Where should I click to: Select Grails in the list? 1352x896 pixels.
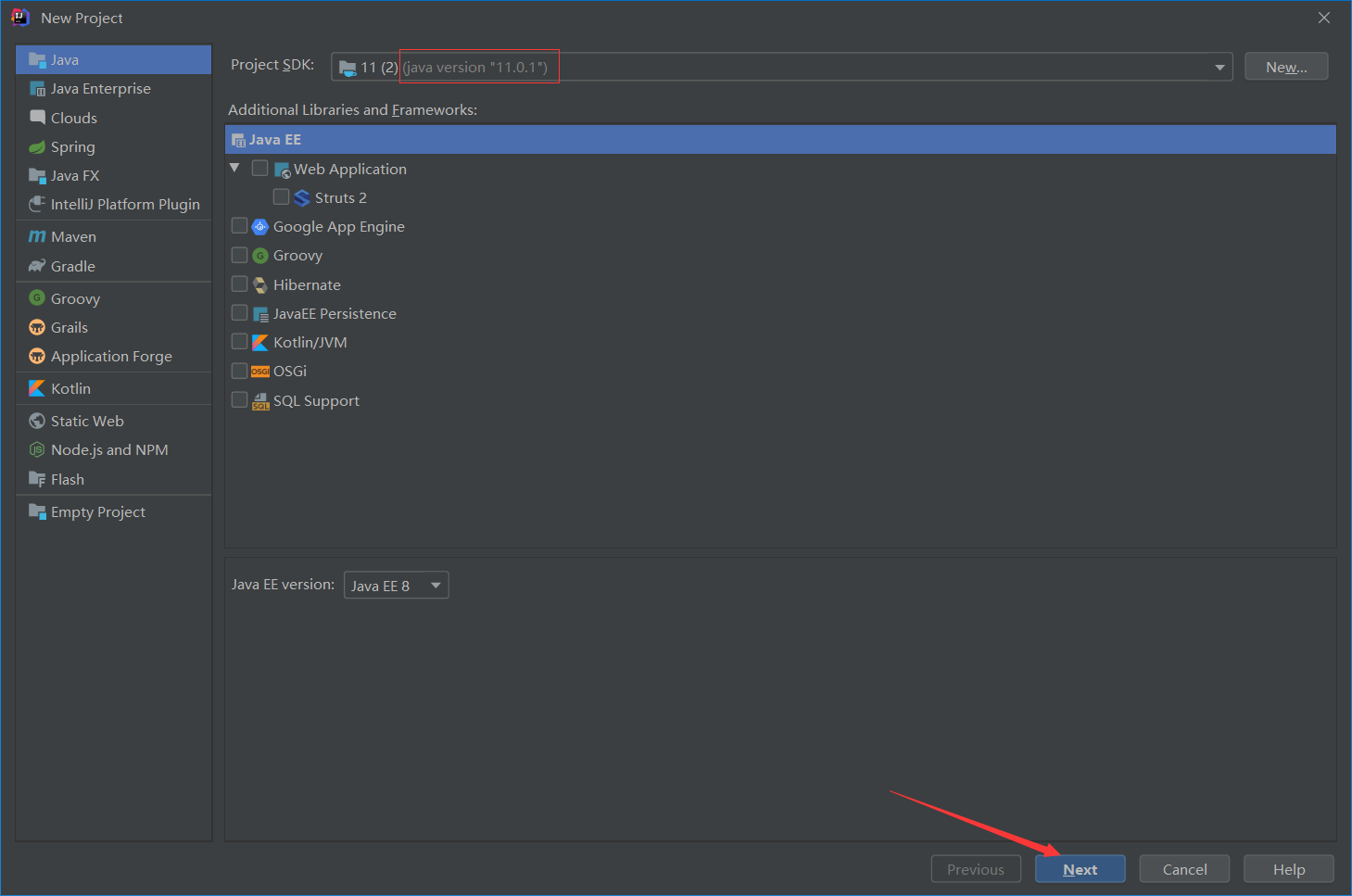[x=113, y=327]
